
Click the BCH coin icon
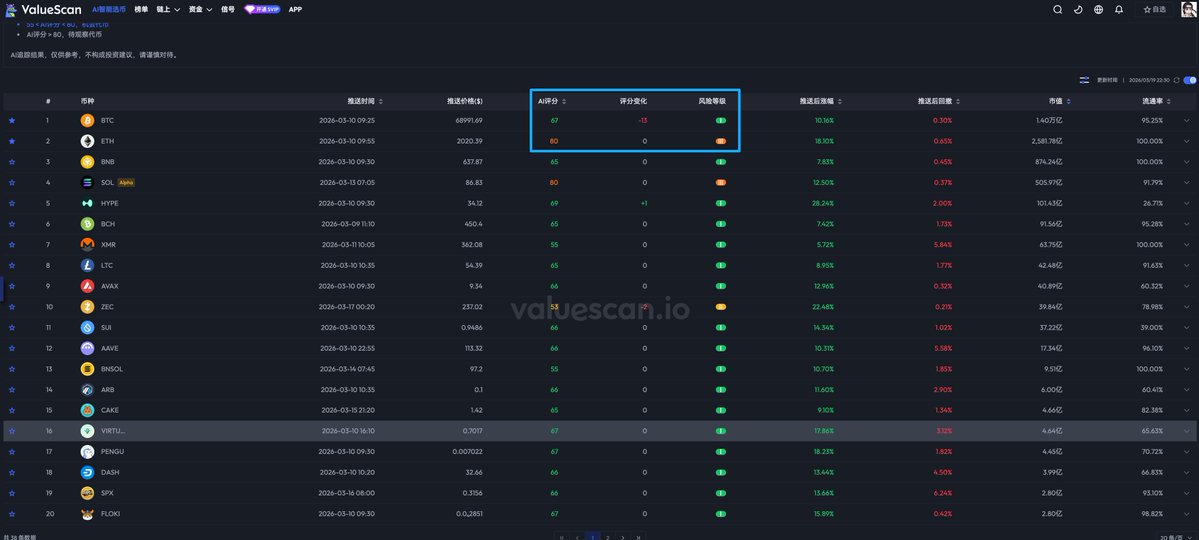point(87,223)
